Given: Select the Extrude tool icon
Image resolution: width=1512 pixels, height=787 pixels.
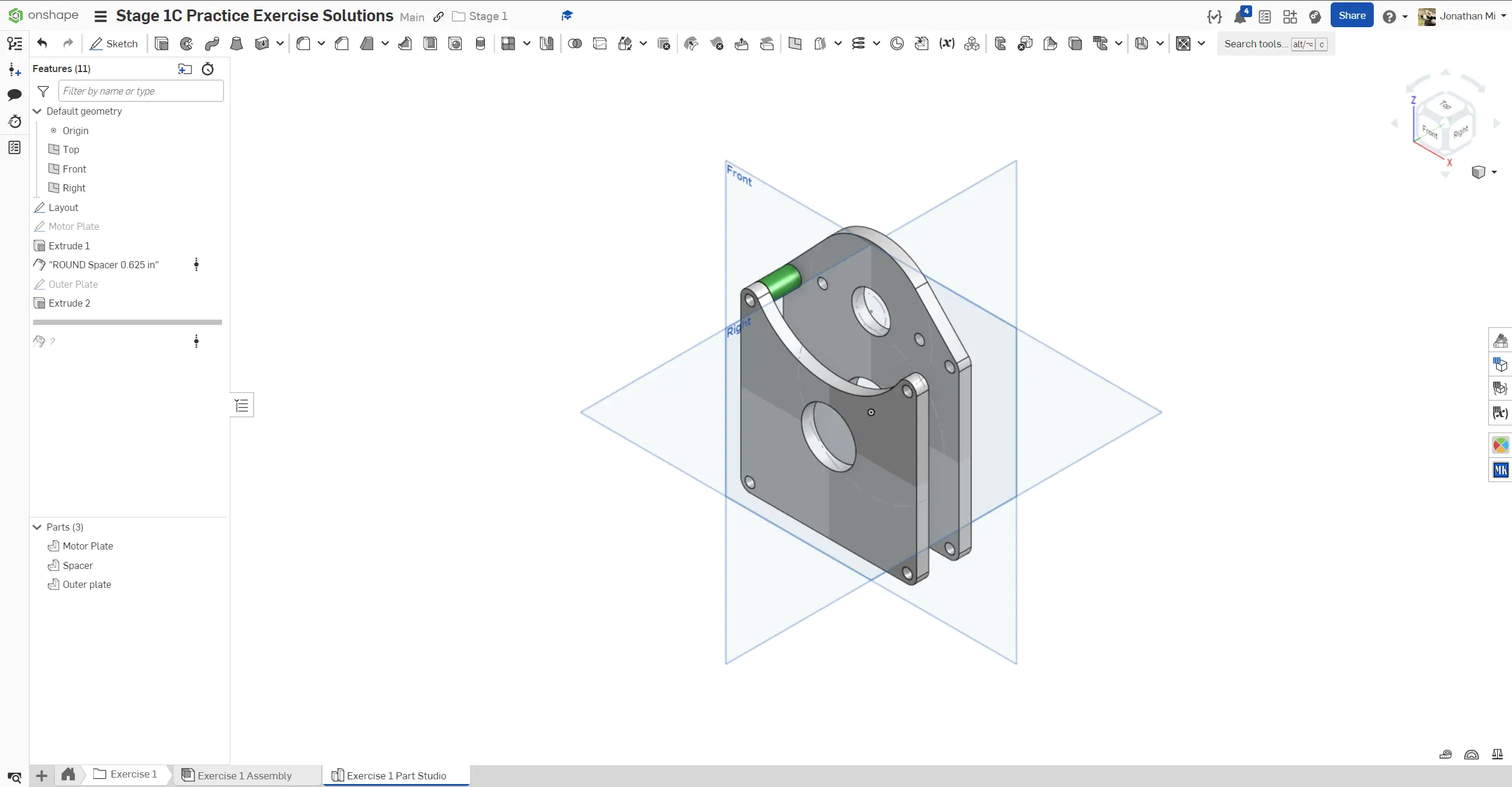Looking at the screenshot, I should point(161,44).
